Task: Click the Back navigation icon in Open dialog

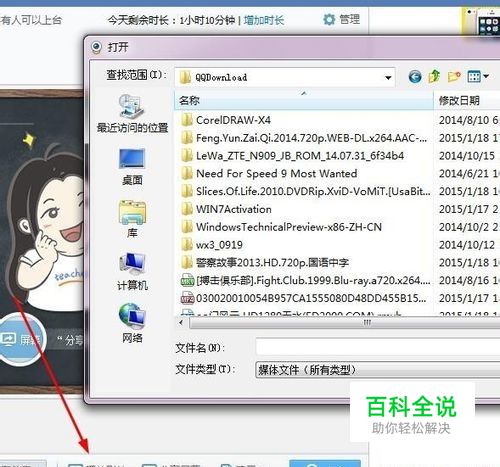Action: (x=415, y=77)
